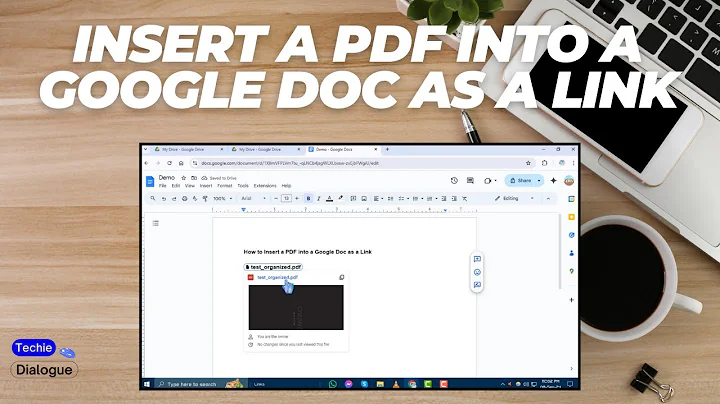Viewport: 720px width, 404px height.
Task: Open Contacts in the side panel
Action: click(x=571, y=253)
